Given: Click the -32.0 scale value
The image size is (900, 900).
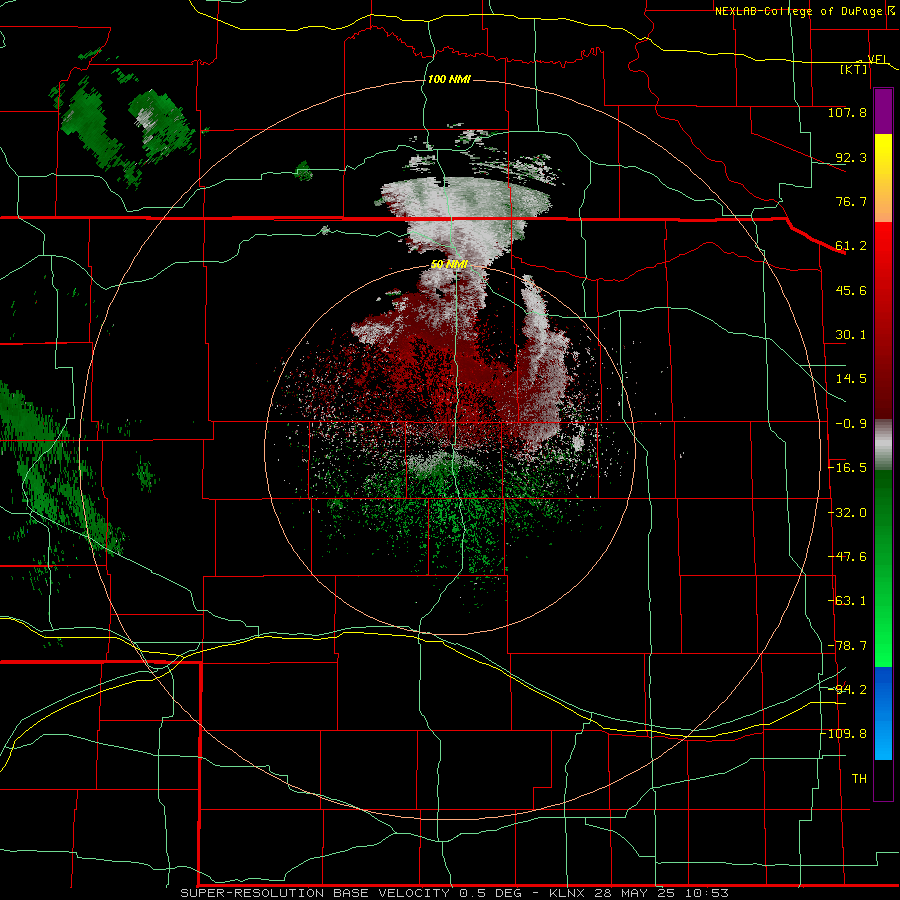Looking at the screenshot, I should click(847, 513).
